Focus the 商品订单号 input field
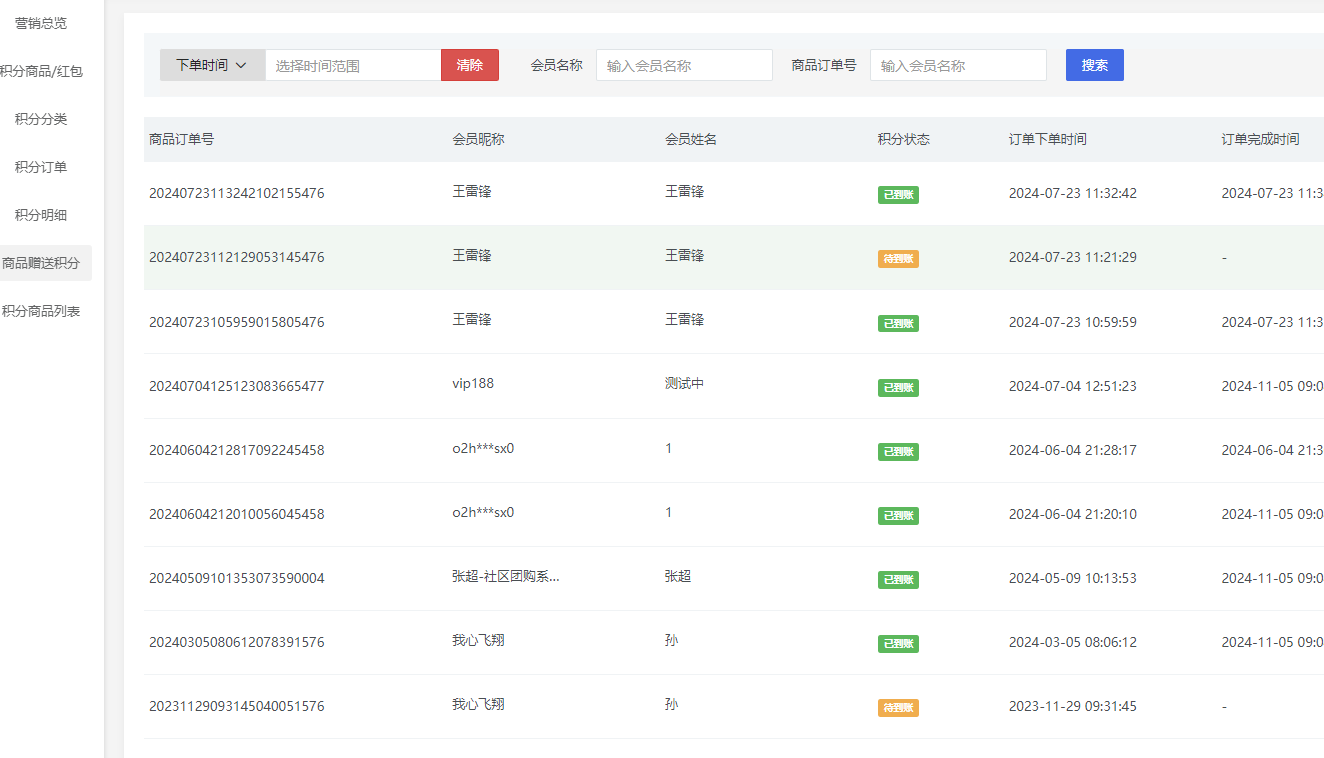The width and height of the screenshot is (1324, 758). pos(958,66)
